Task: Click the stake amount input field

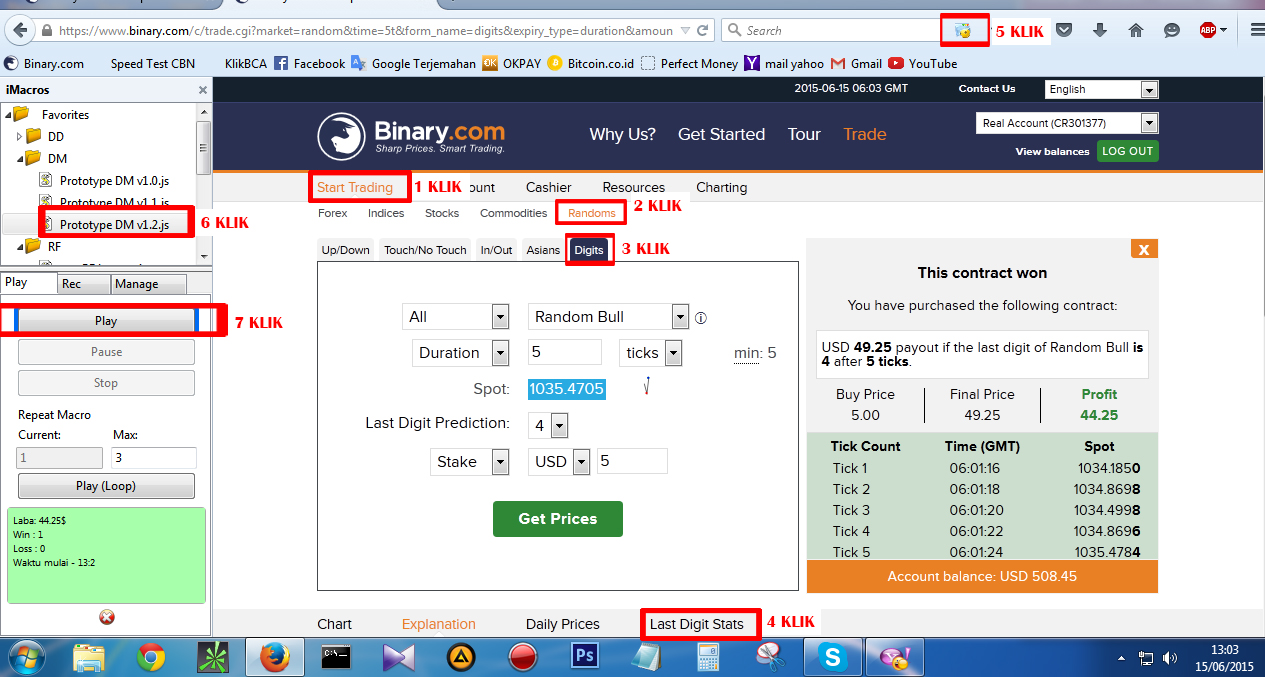Action: (632, 461)
